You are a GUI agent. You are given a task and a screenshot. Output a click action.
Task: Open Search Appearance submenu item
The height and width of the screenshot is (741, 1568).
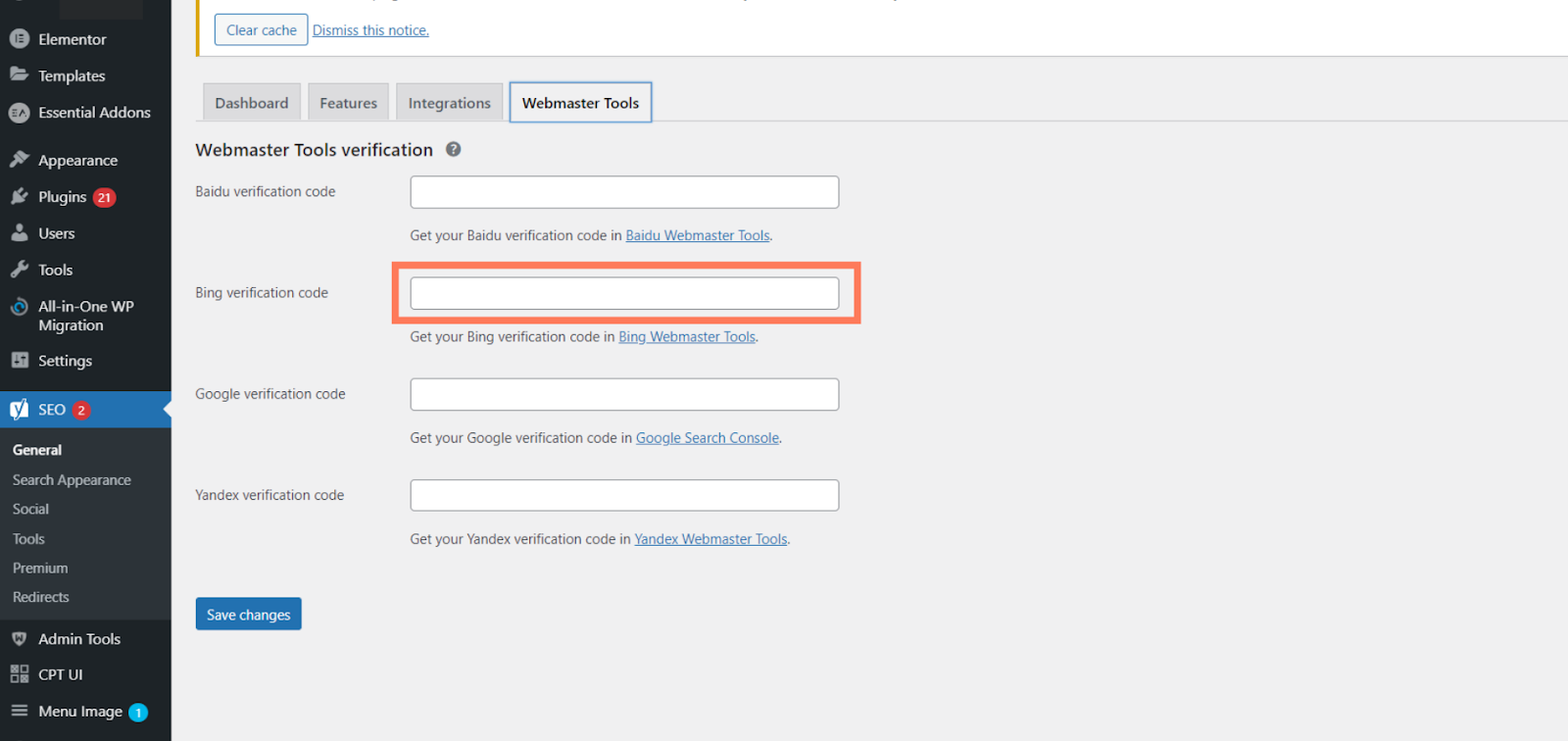72,480
